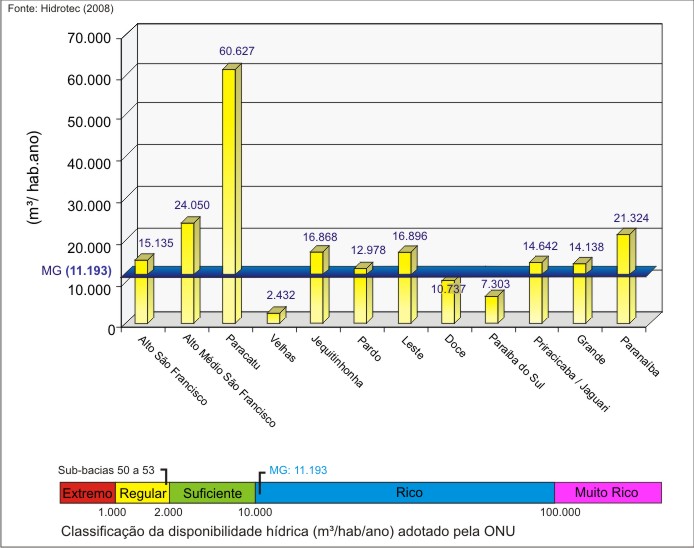Click the magenta Muito Rico segment

click(x=608, y=493)
